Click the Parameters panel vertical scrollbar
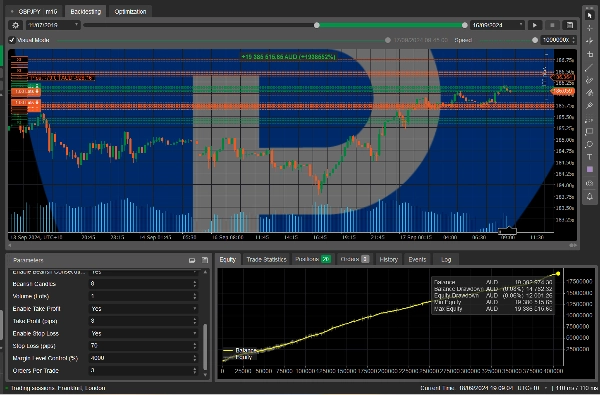 205,346
